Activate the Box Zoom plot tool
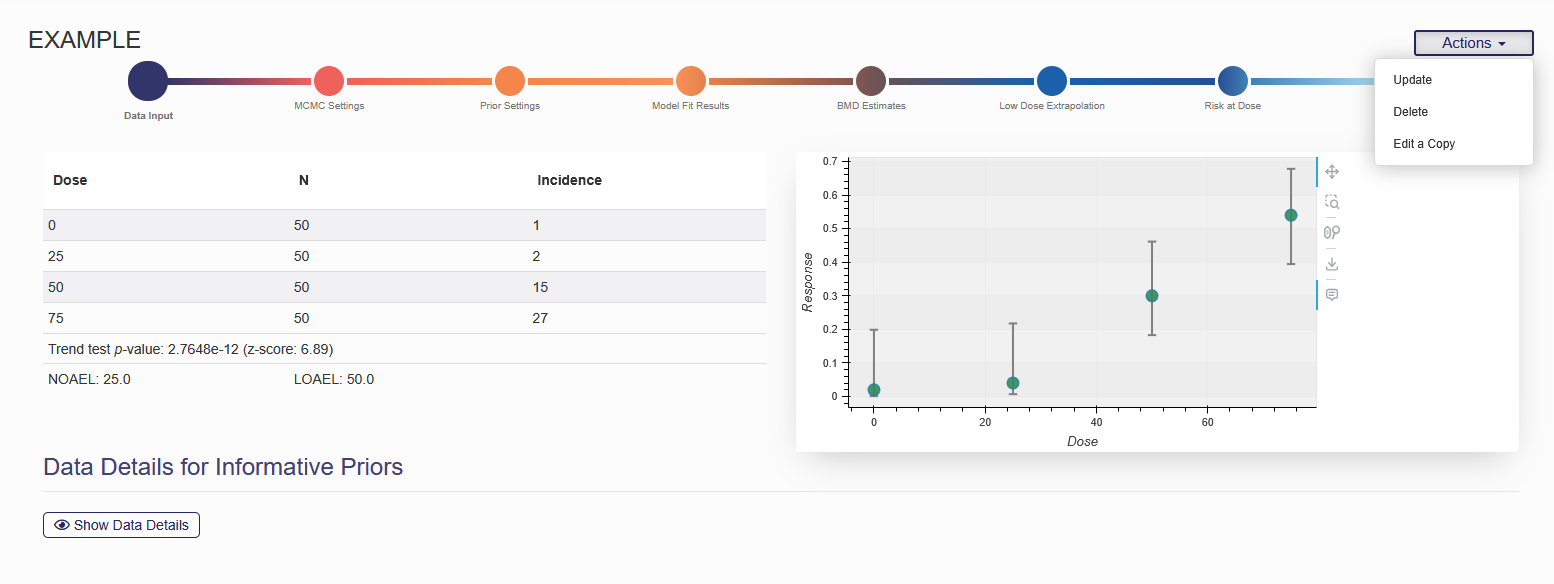This screenshot has height=584, width=1554. click(x=1331, y=202)
